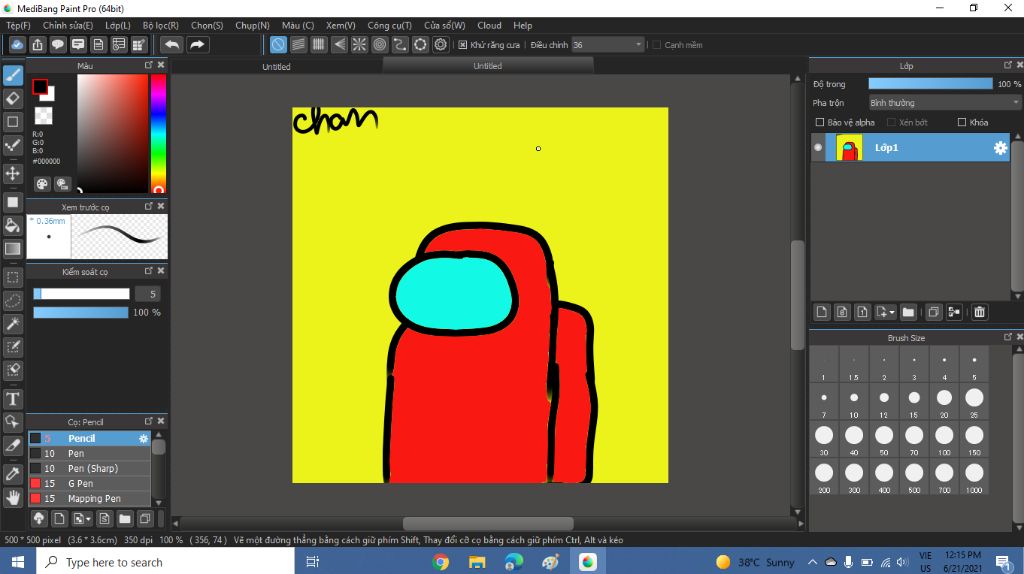Select the Bucket fill tool
Screen dimensions: 1024x574
point(12,225)
